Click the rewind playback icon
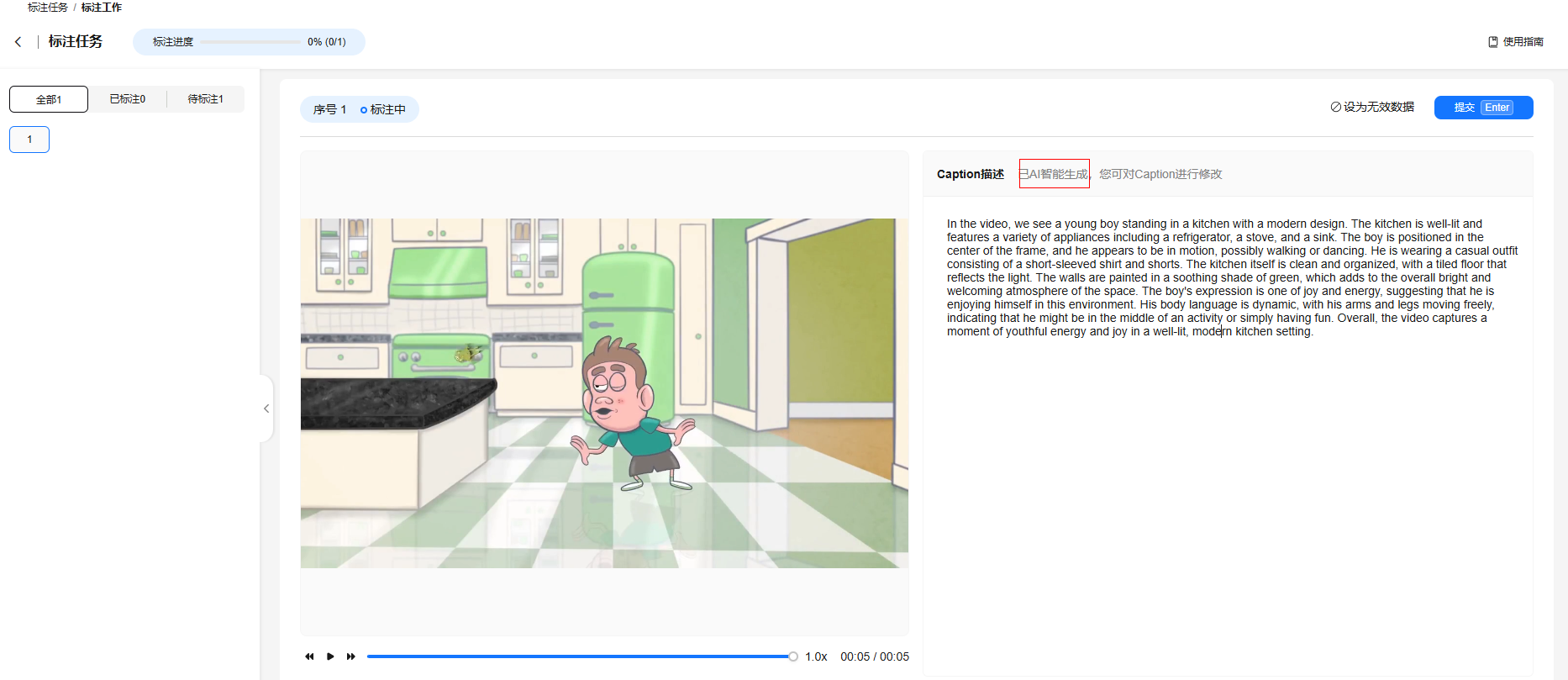 pos(309,656)
